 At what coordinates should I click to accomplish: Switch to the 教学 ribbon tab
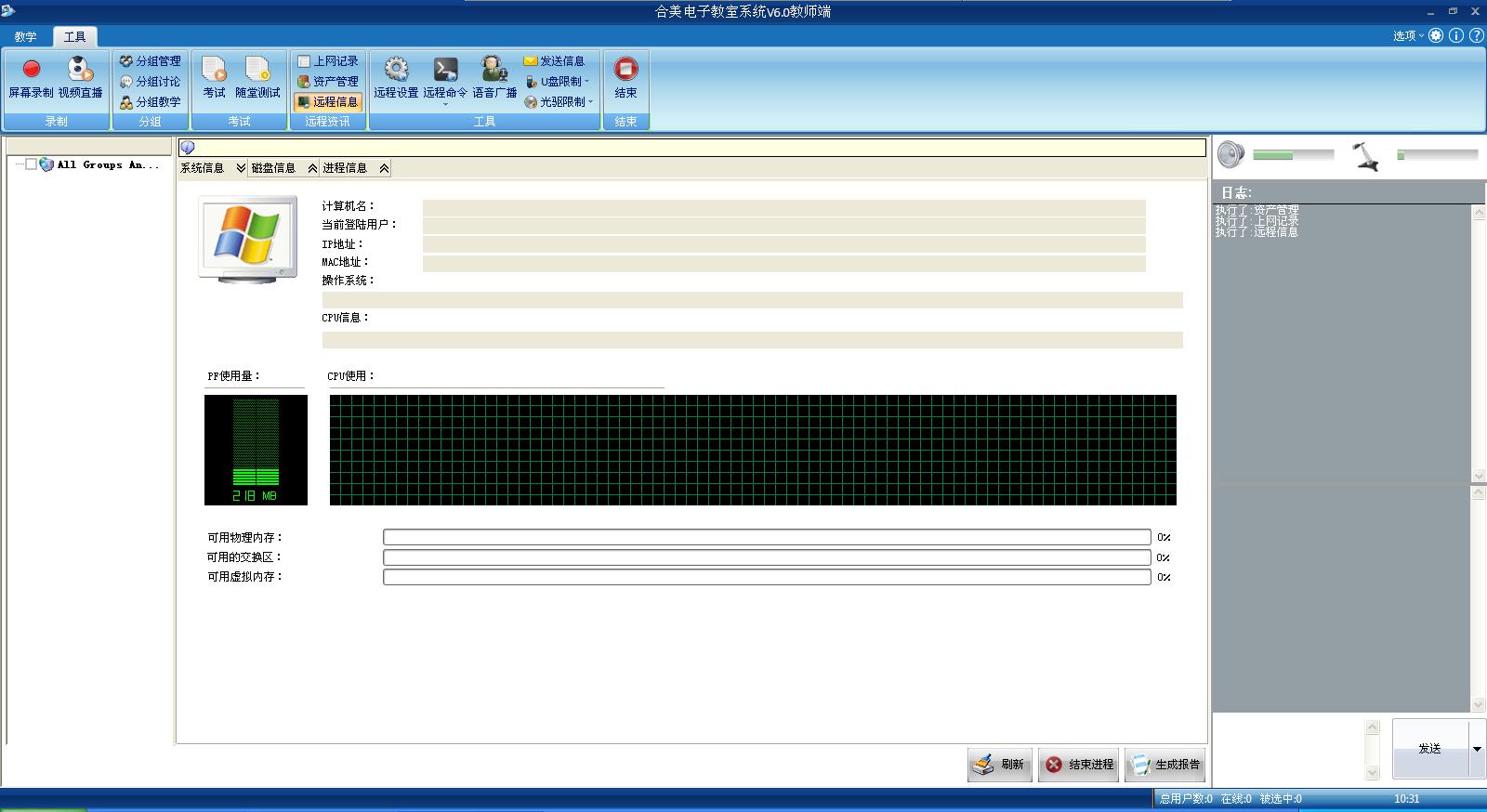click(26, 37)
